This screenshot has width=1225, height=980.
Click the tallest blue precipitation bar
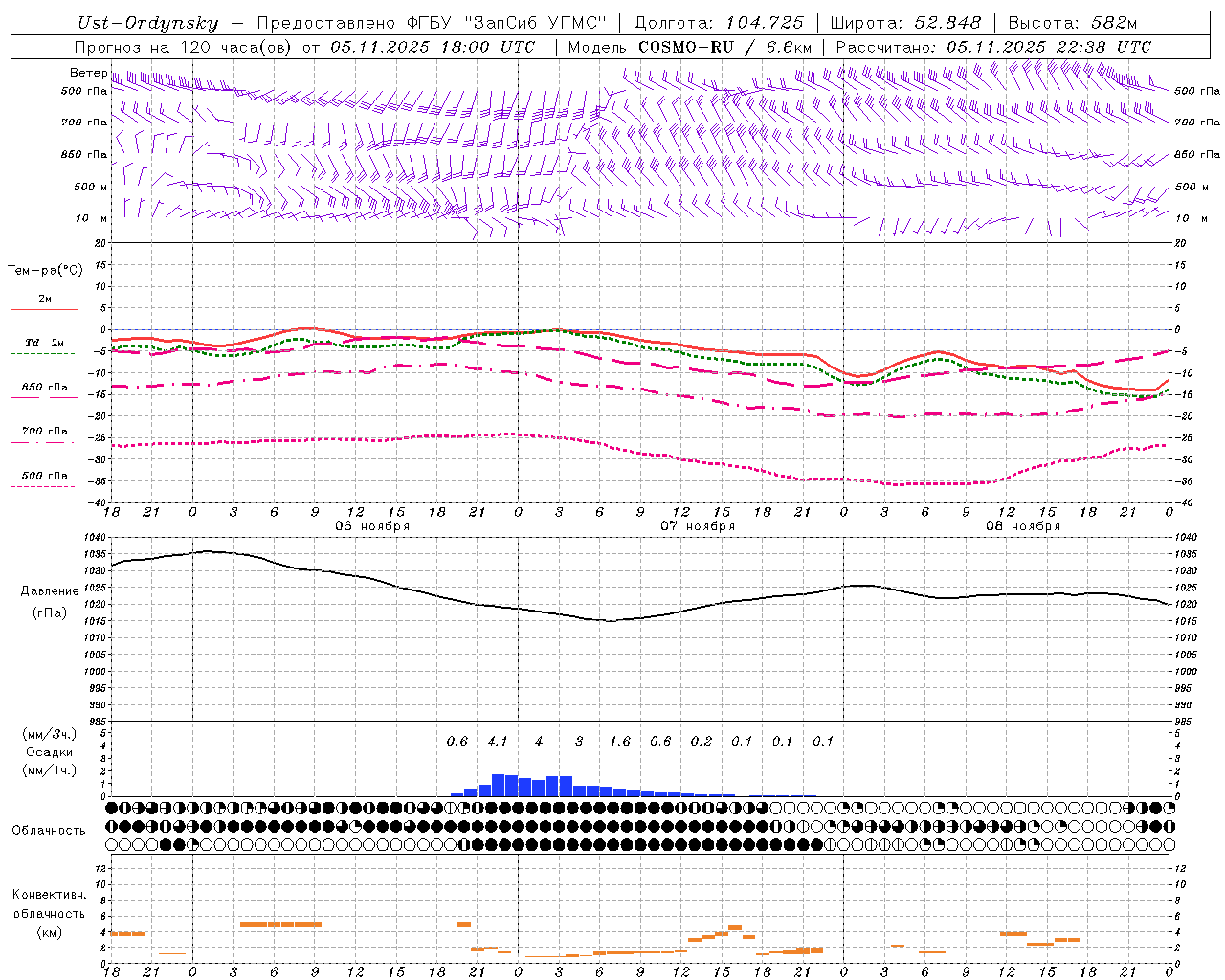pos(498,785)
